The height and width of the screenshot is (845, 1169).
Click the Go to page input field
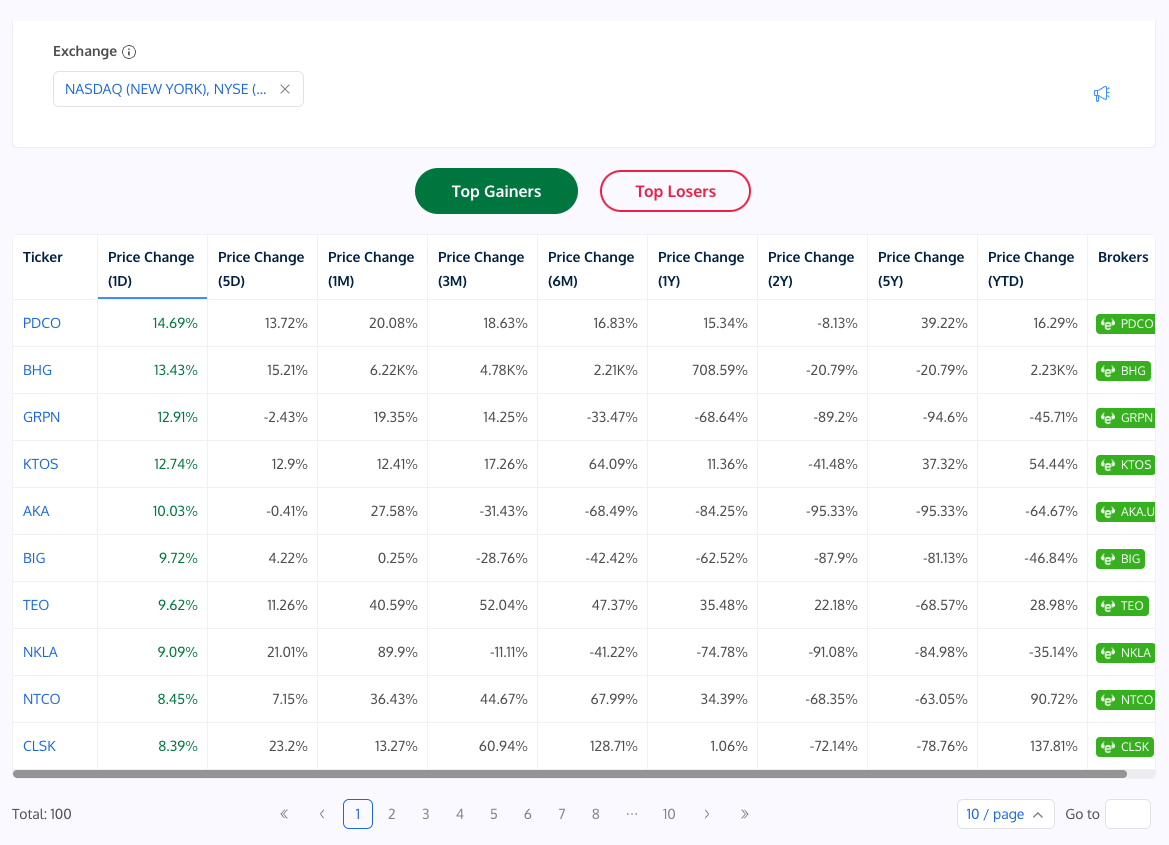tap(1127, 814)
